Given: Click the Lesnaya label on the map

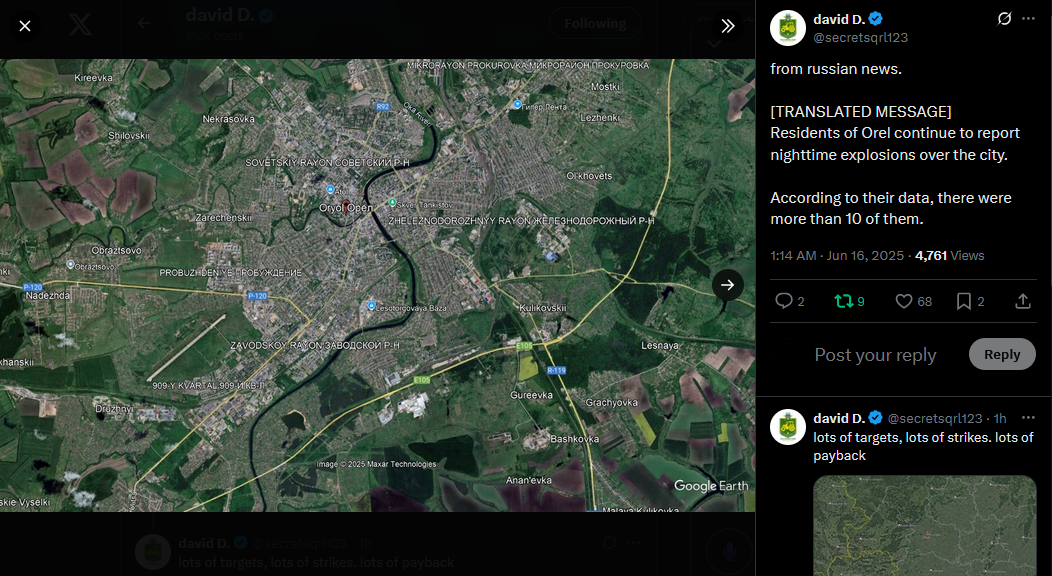Looking at the screenshot, I should coord(660,345).
